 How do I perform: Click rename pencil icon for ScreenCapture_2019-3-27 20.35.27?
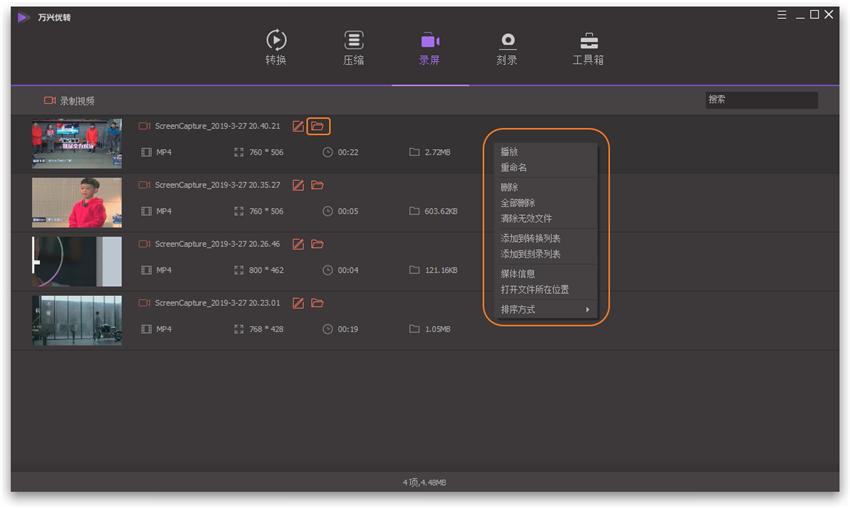pyautogui.click(x=298, y=185)
